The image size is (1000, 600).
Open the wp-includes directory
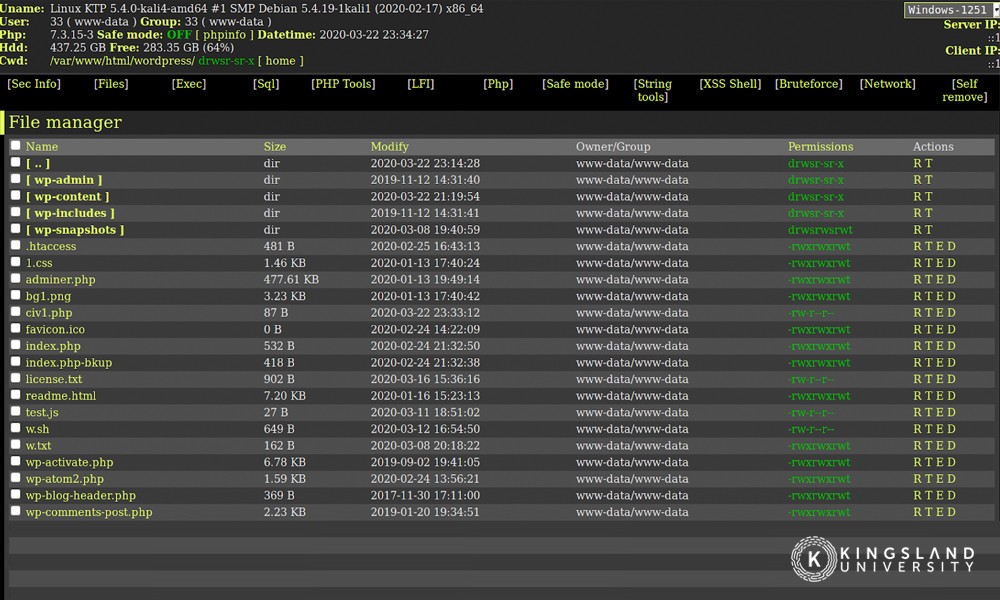(70, 213)
